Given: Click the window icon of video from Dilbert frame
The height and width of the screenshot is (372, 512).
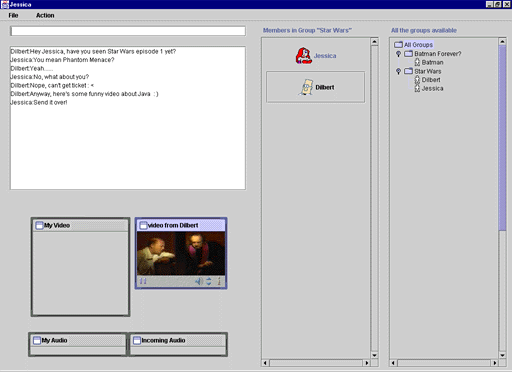Looking at the screenshot, I should [x=143, y=225].
